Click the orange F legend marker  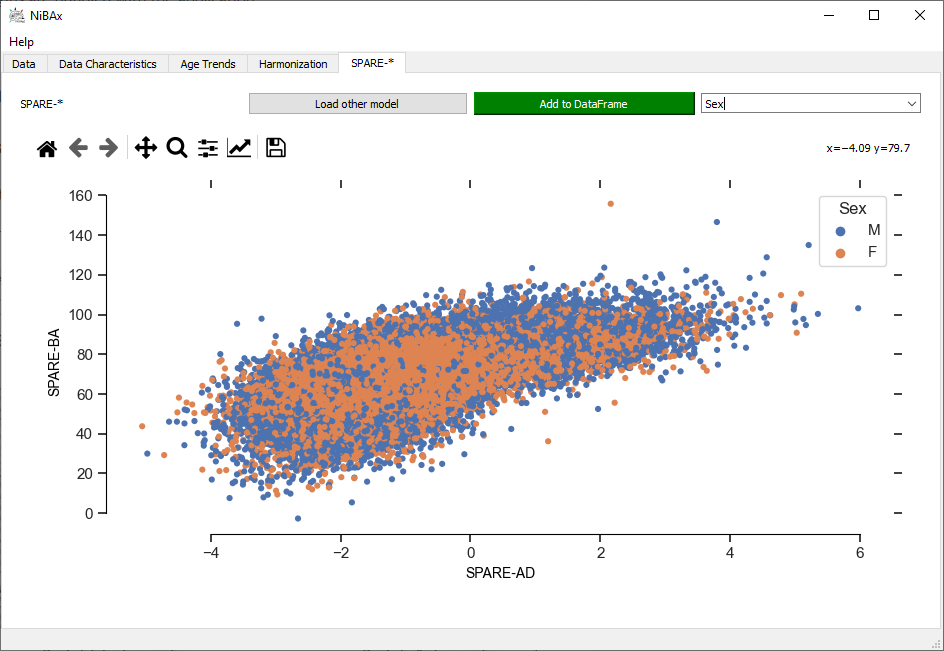[840, 254]
